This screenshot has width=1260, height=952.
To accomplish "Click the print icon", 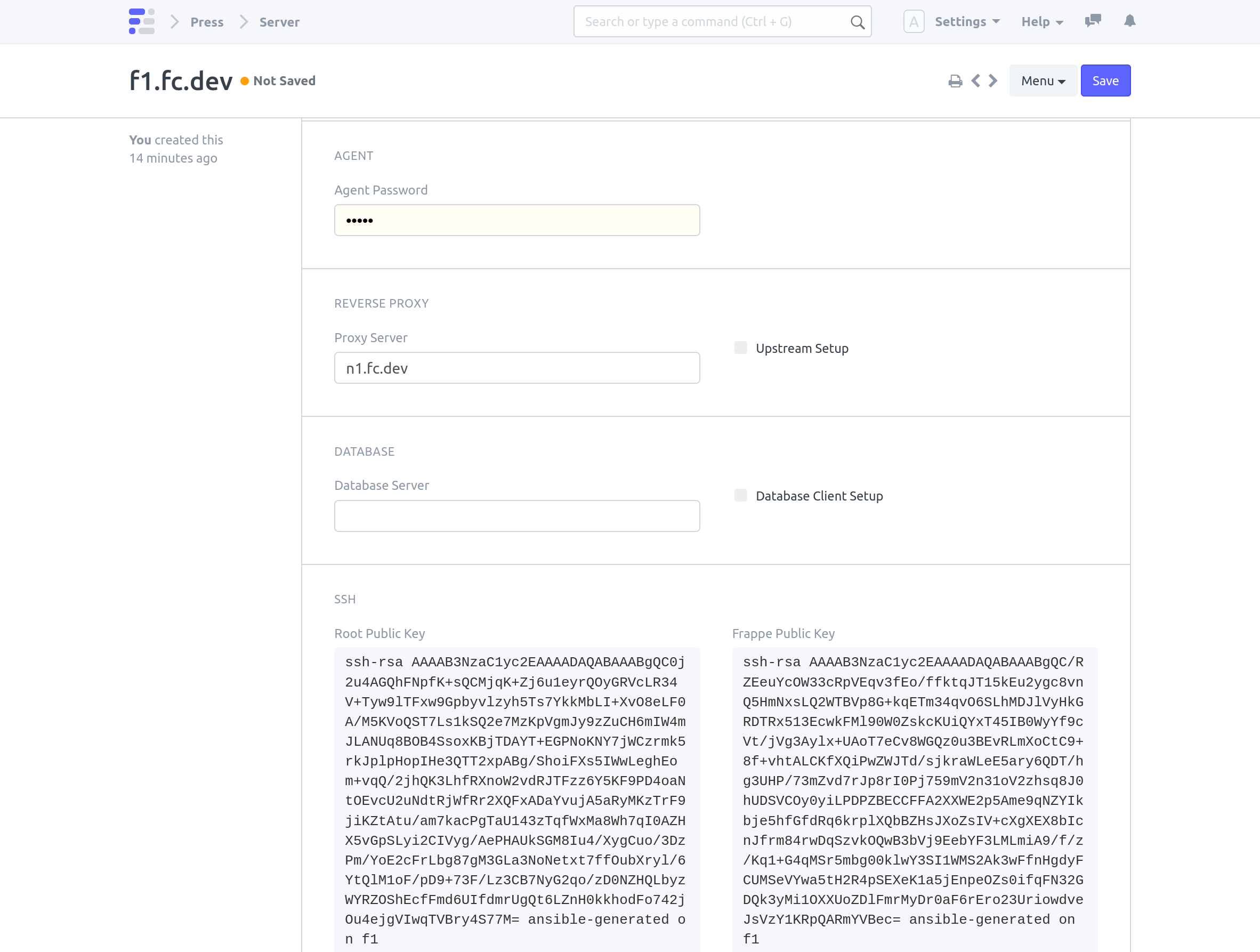I will coord(956,80).
